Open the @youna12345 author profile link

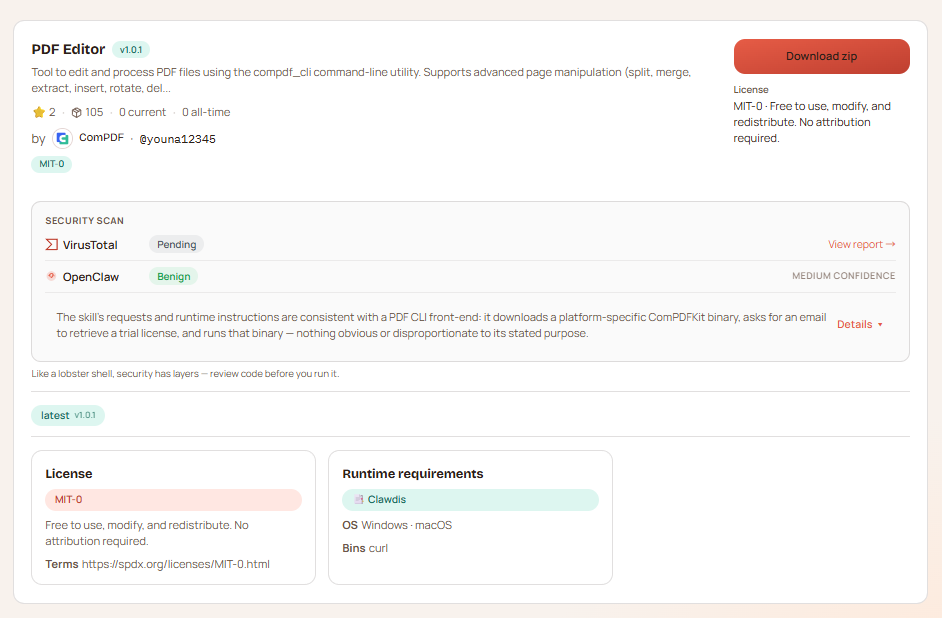(177, 139)
